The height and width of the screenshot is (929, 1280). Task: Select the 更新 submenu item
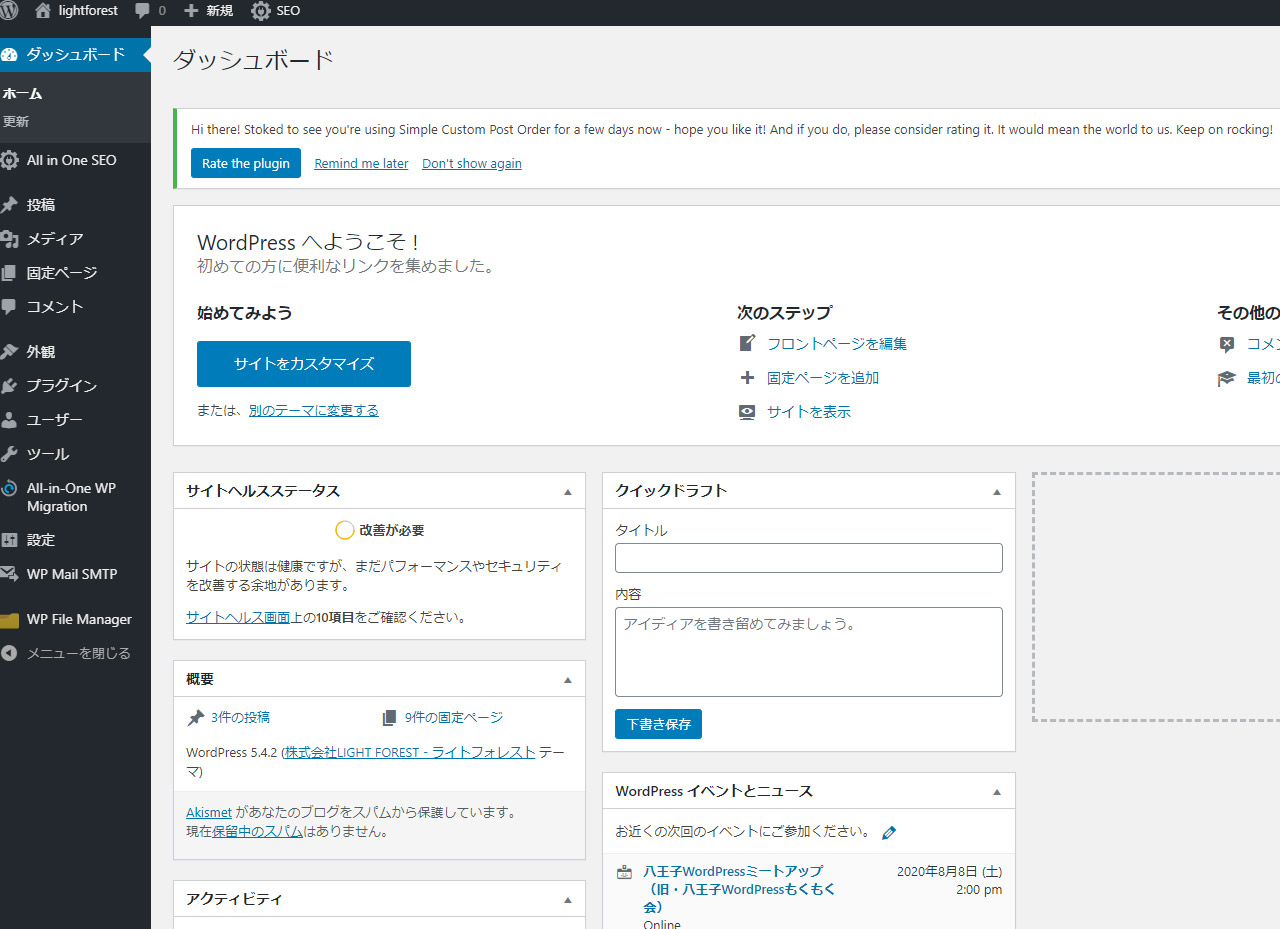pyautogui.click(x=16, y=122)
